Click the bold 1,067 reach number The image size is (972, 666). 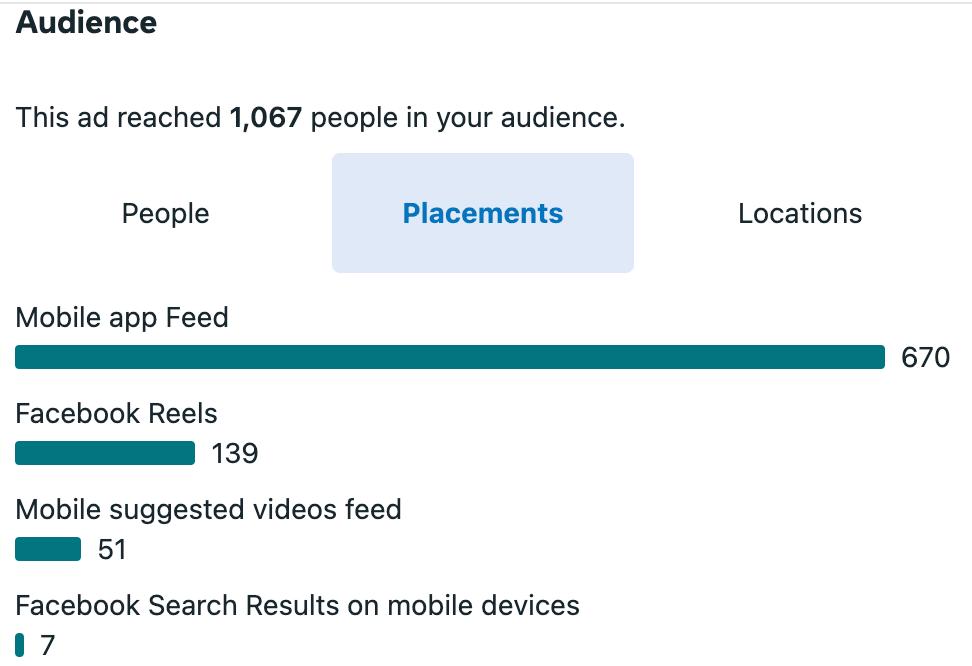click(x=265, y=118)
